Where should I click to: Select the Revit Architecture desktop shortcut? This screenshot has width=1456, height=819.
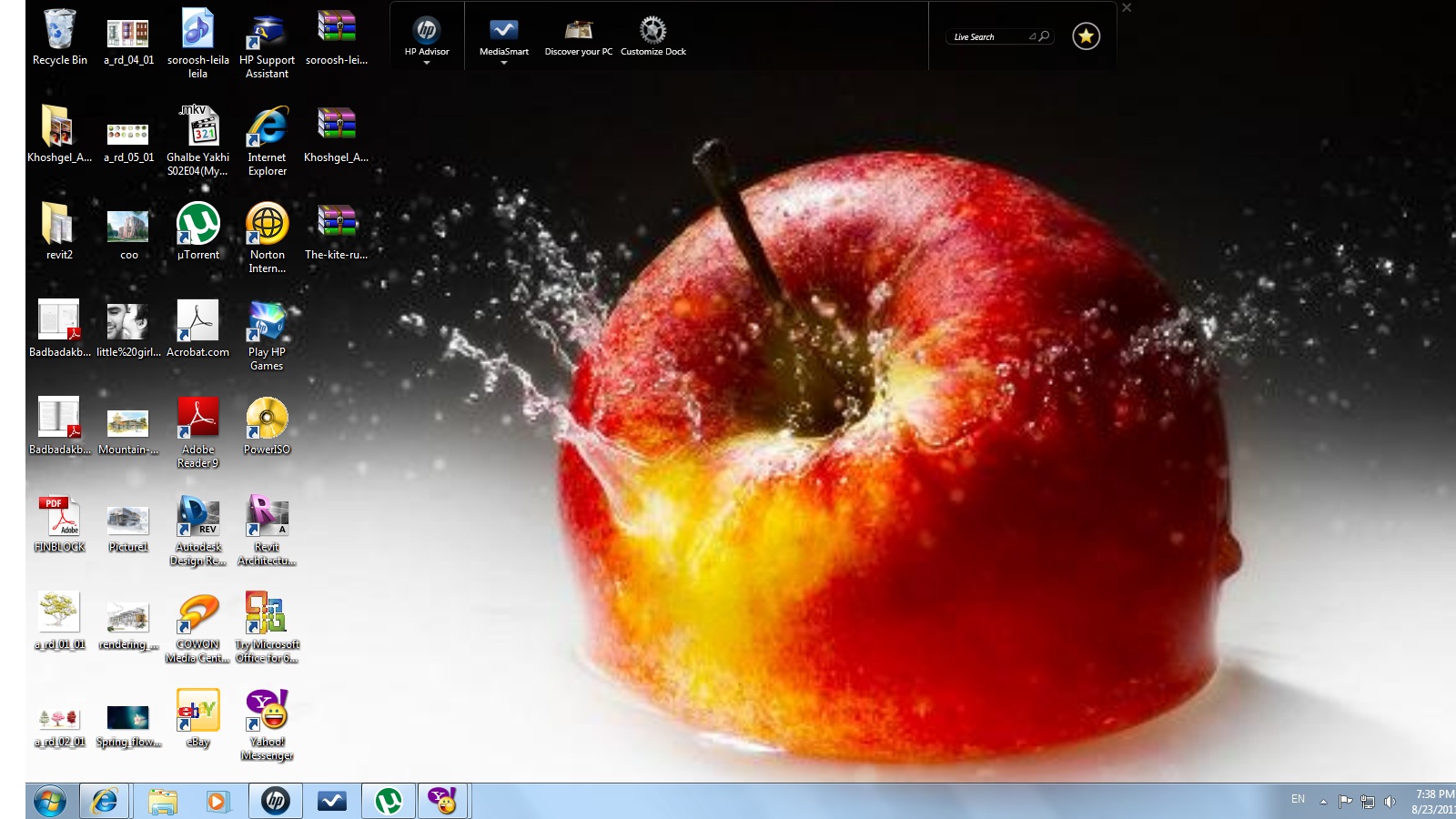[267, 517]
